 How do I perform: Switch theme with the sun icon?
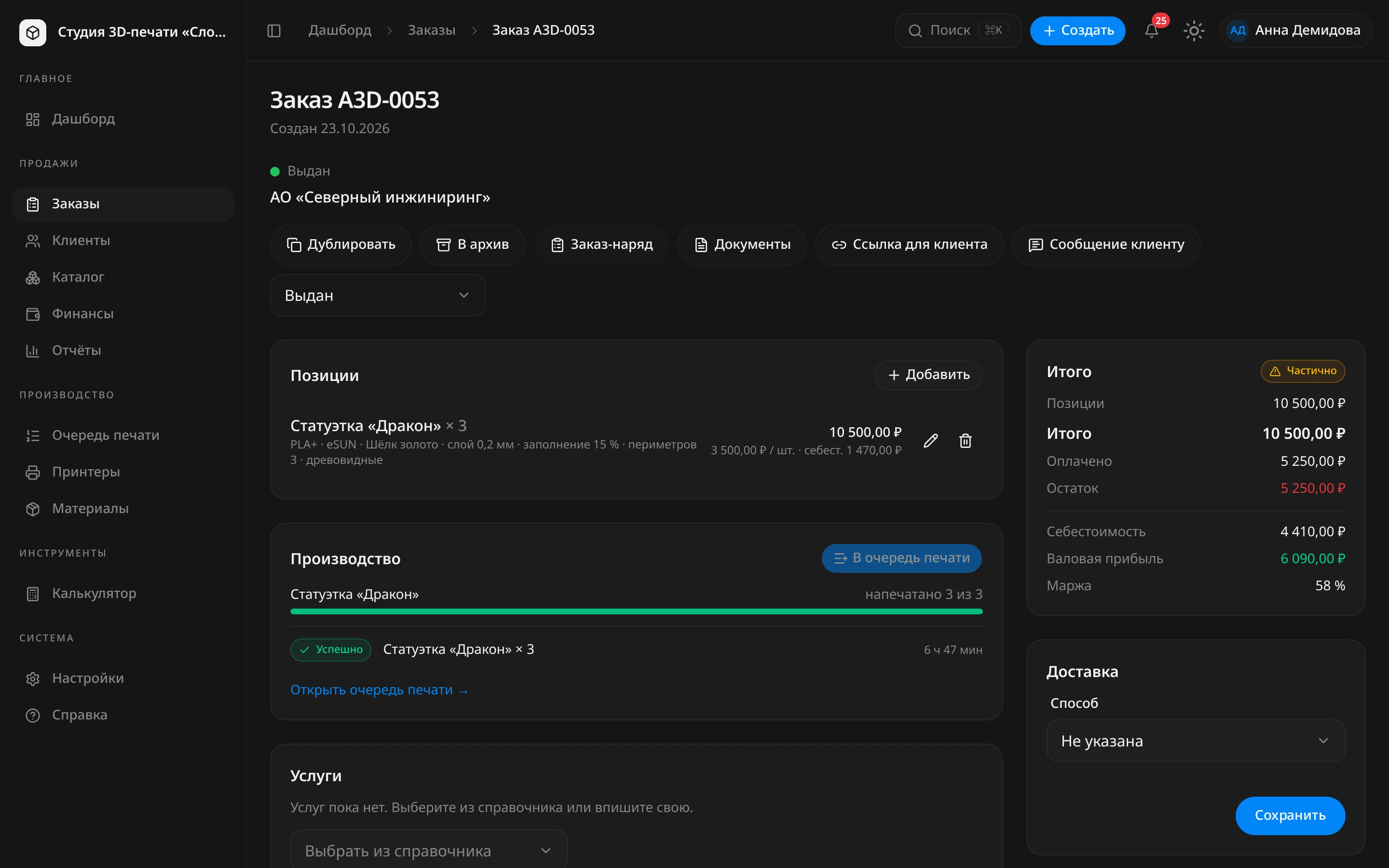(1194, 30)
